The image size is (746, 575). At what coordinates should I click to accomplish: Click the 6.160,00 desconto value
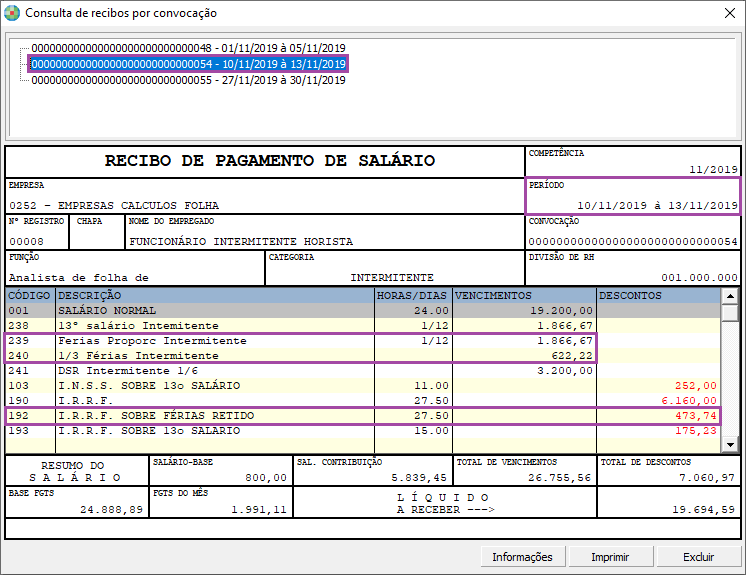689,400
